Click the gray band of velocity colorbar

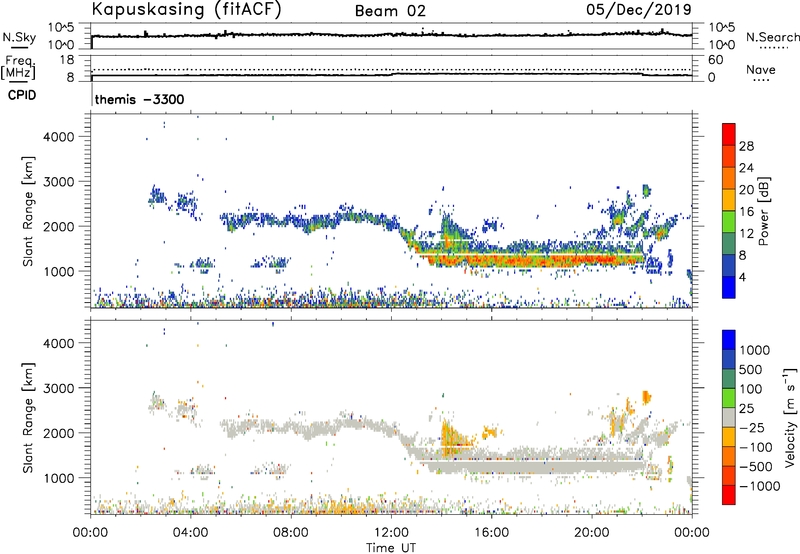tap(729, 417)
